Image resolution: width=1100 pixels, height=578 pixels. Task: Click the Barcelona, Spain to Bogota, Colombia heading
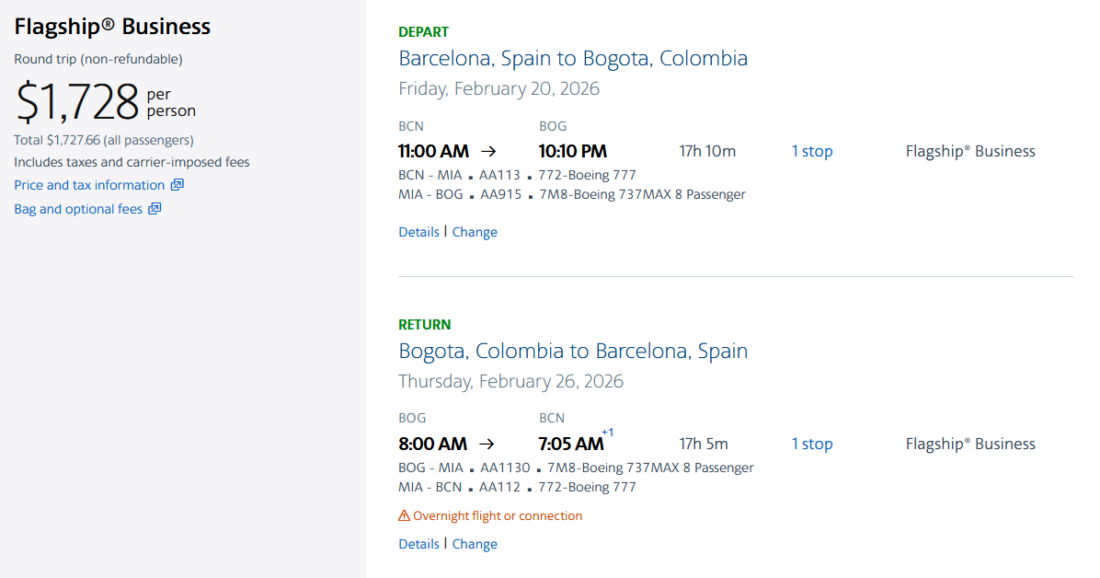(x=573, y=58)
